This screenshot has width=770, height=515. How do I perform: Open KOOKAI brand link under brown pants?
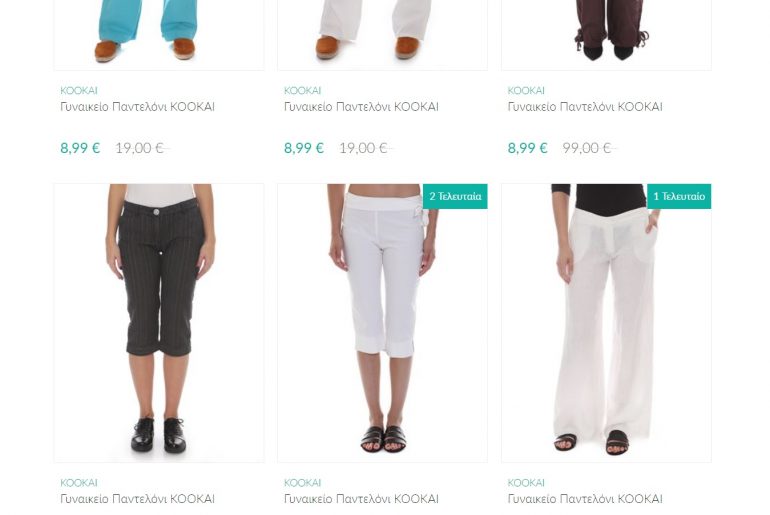click(x=526, y=90)
